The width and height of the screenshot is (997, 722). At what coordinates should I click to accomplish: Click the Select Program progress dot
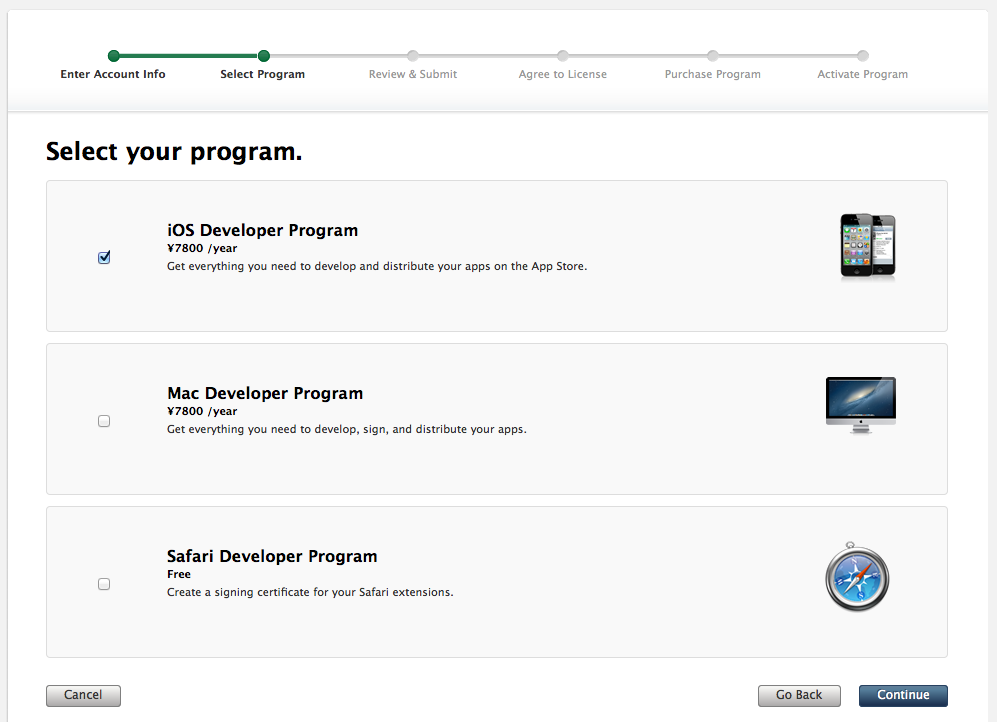tap(264, 56)
